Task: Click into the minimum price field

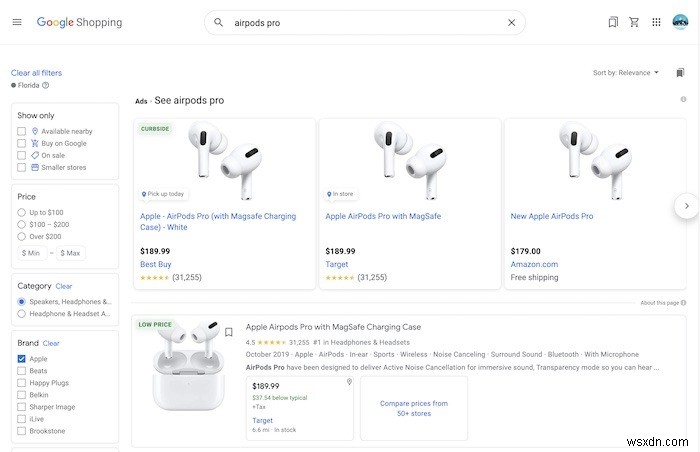Action: 33,253
